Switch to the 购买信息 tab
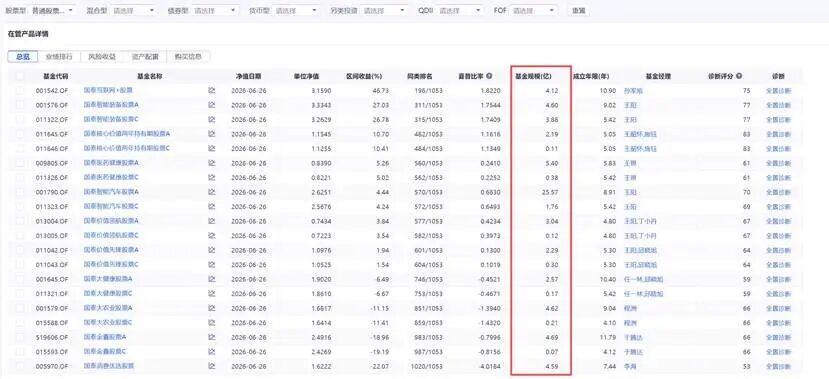This screenshot has width=829, height=379. [x=188, y=57]
